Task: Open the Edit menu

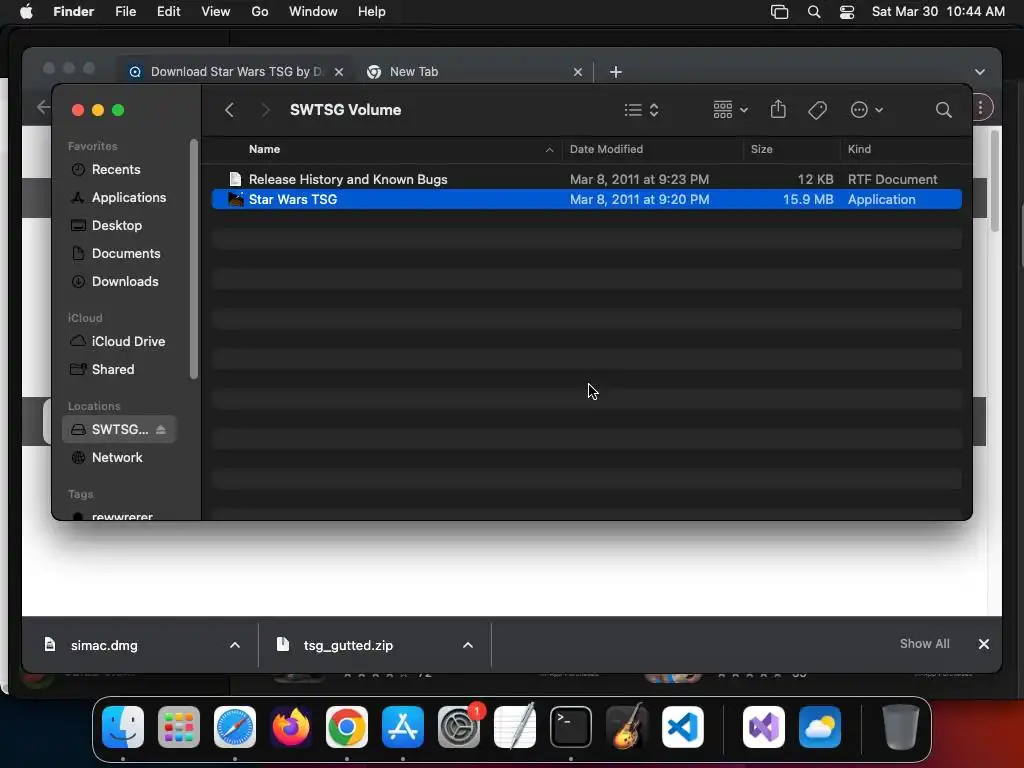Action: 168,12
